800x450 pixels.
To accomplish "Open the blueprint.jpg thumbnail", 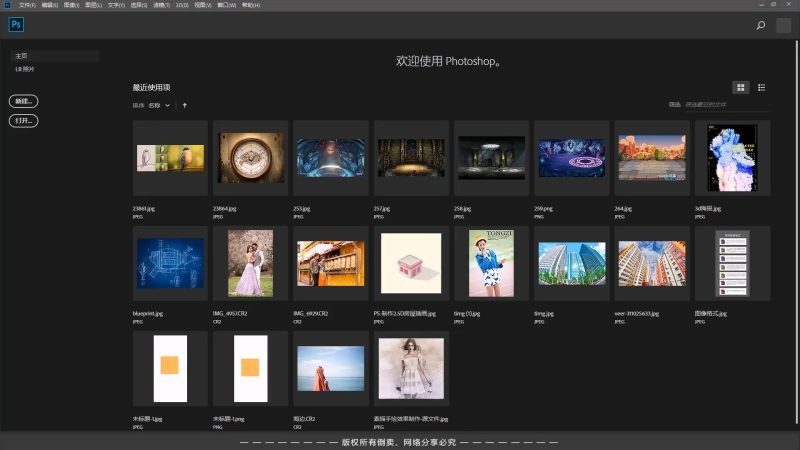I will [x=170, y=263].
